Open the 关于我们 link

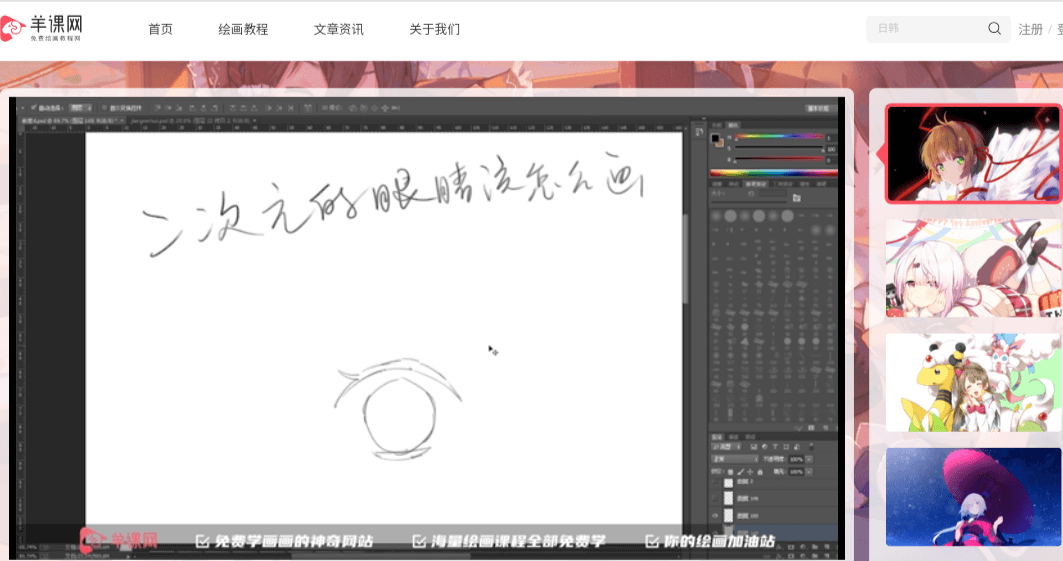[434, 29]
